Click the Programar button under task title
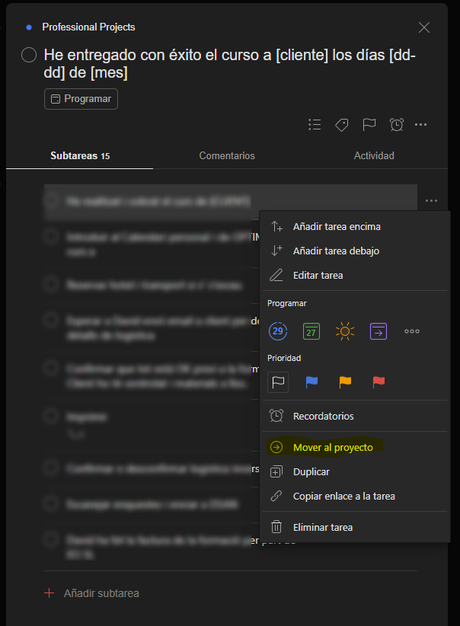Screen dimensions: 460x626 81,99
